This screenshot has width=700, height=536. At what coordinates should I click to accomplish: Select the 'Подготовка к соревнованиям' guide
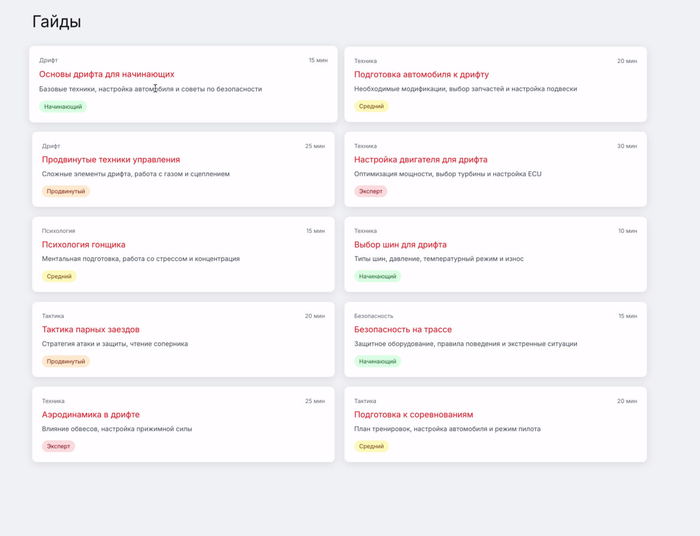(414, 414)
